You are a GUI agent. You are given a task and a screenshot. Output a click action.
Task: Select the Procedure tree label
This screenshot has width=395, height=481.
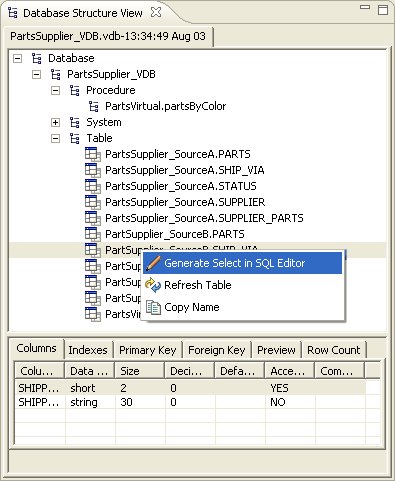[x=111, y=90]
